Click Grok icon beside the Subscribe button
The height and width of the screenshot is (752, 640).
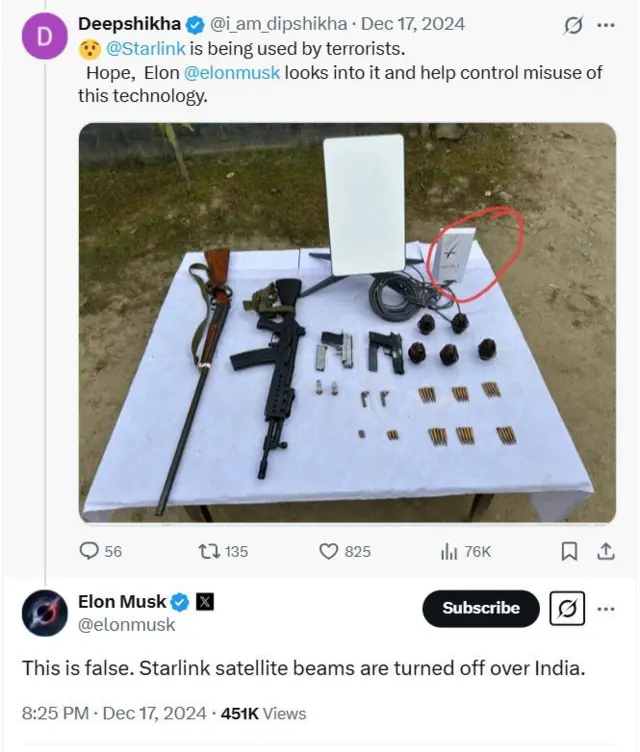(566, 608)
